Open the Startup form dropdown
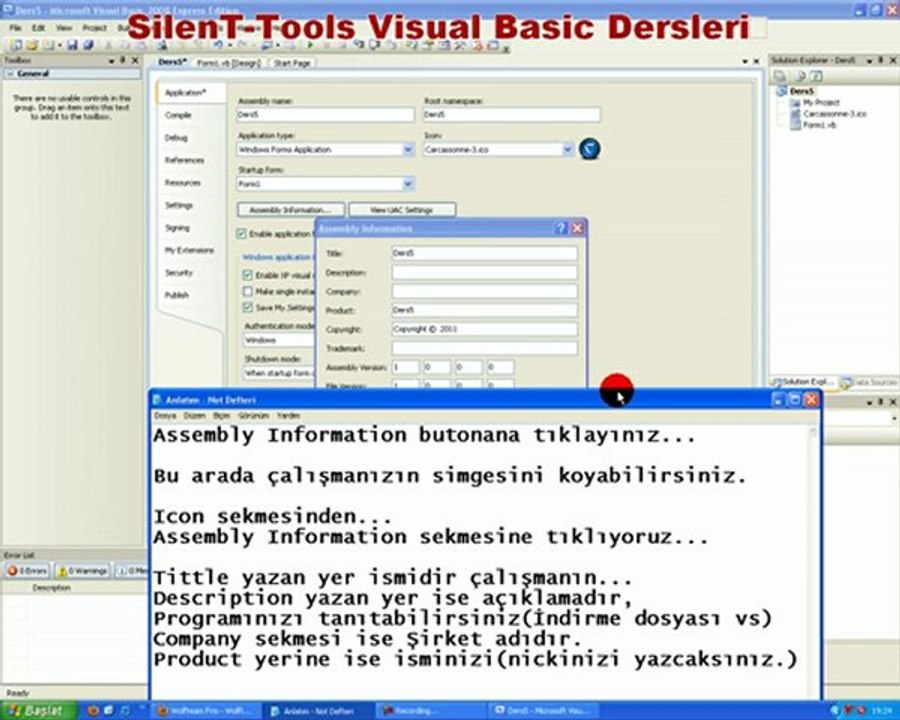Viewport: 900px width, 720px height. click(408, 184)
